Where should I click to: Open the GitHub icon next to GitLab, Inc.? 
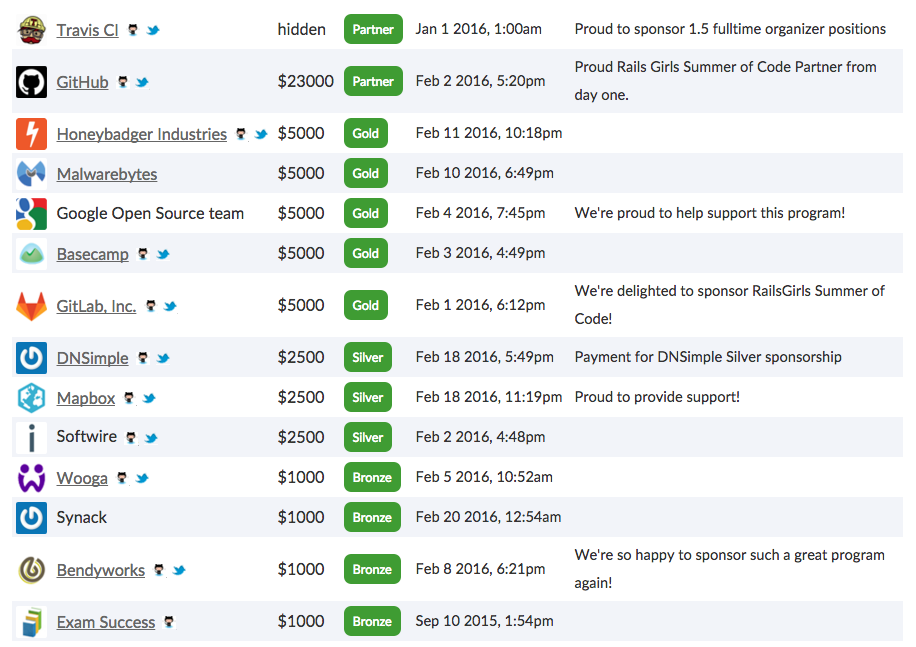pos(151,305)
